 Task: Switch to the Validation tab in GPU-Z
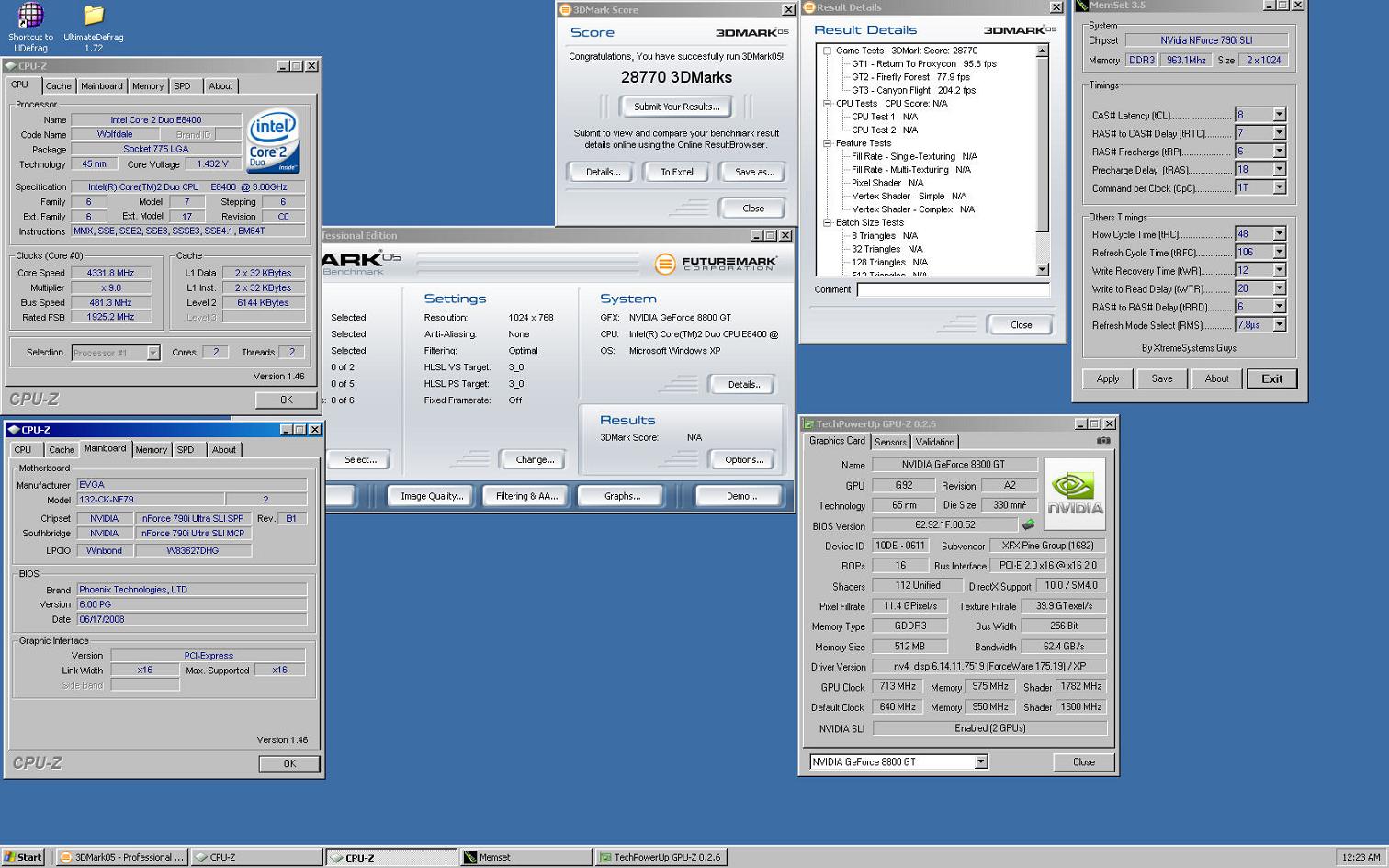(934, 442)
